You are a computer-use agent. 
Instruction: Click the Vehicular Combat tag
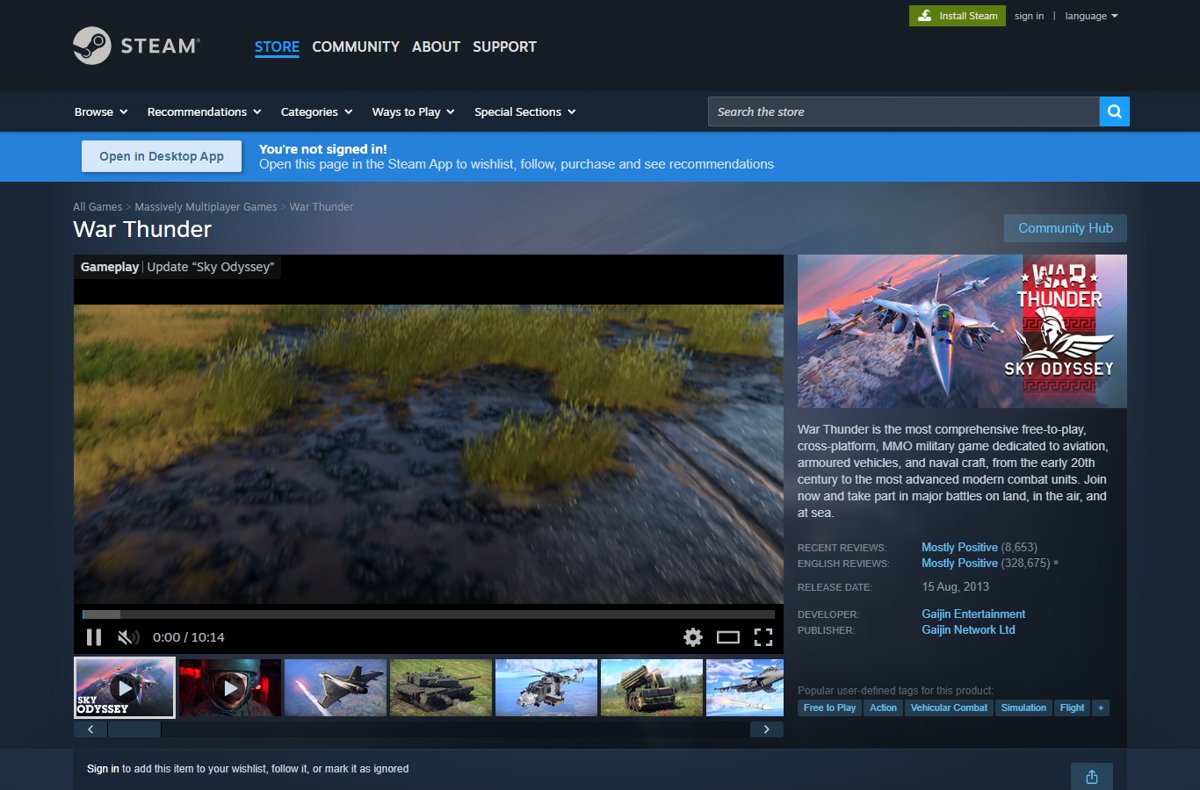(x=949, y=707)
